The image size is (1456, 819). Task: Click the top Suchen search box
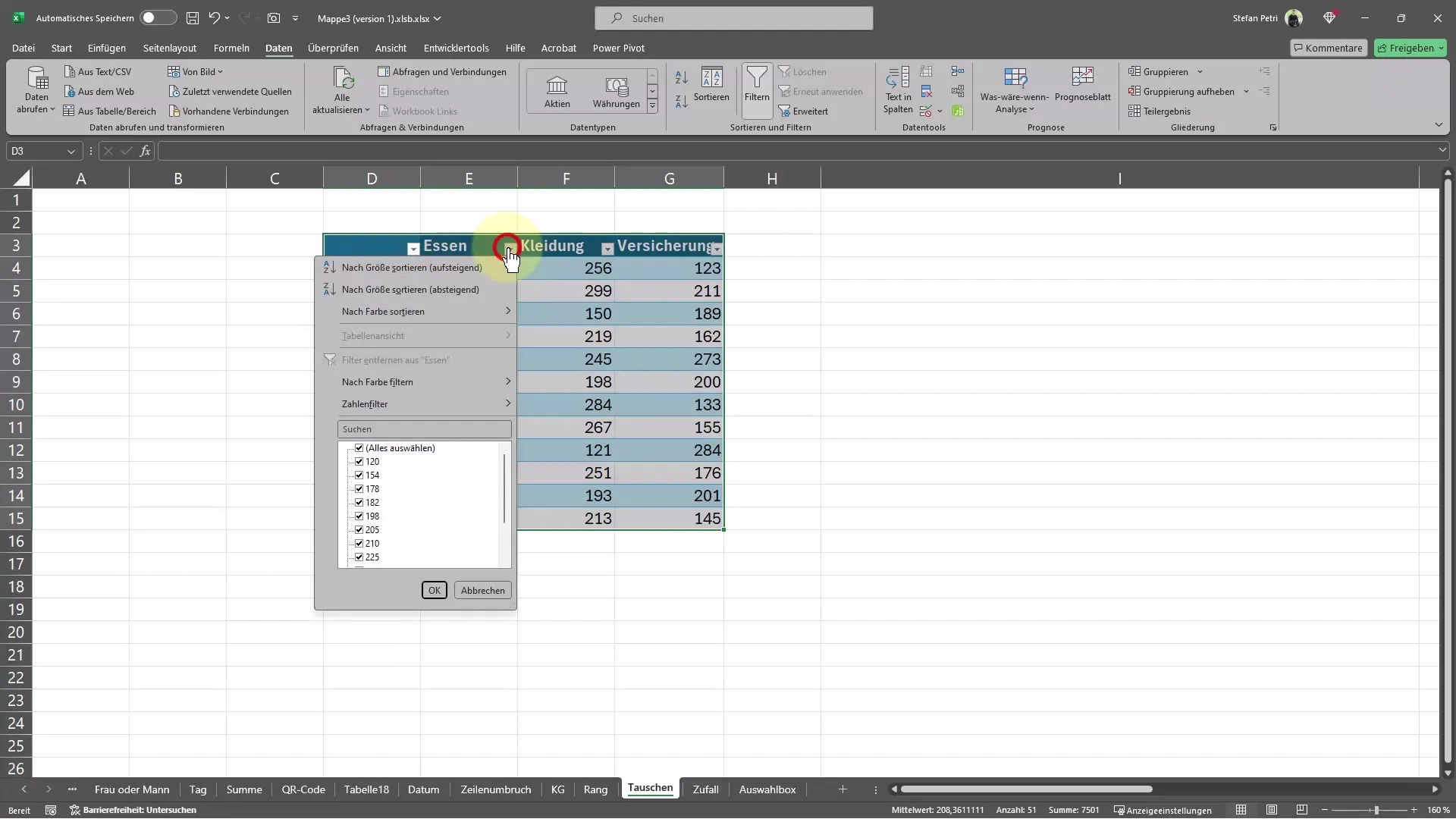(734, 18)
